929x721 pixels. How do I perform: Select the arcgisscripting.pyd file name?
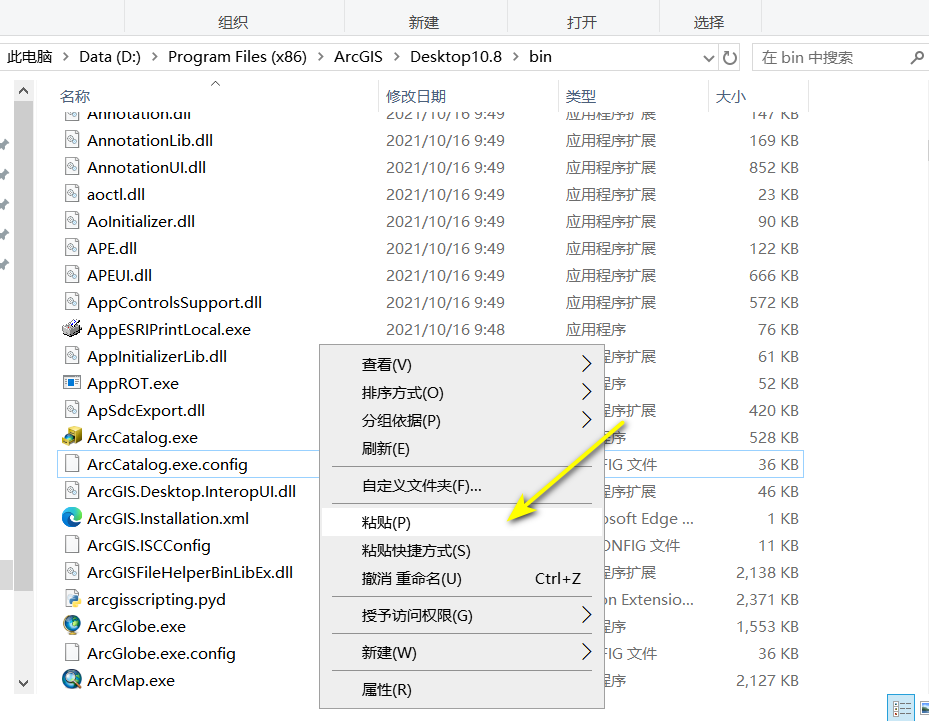pos(156,600)
